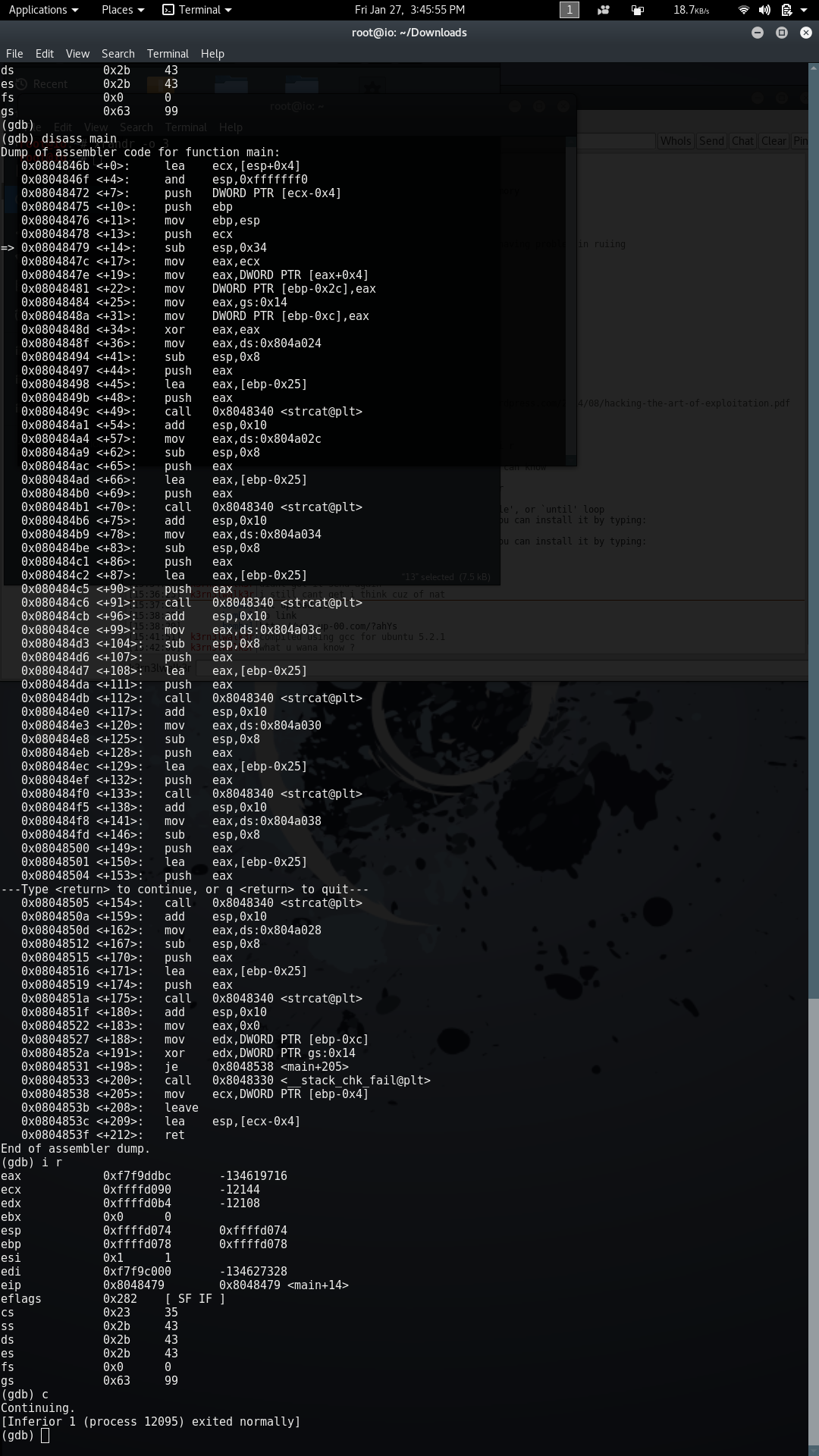This screenshot has width=819, height=1456.
Task: Click the 'mov eax,gs:0x14' canary load line
Action: (x=154, y=303)
